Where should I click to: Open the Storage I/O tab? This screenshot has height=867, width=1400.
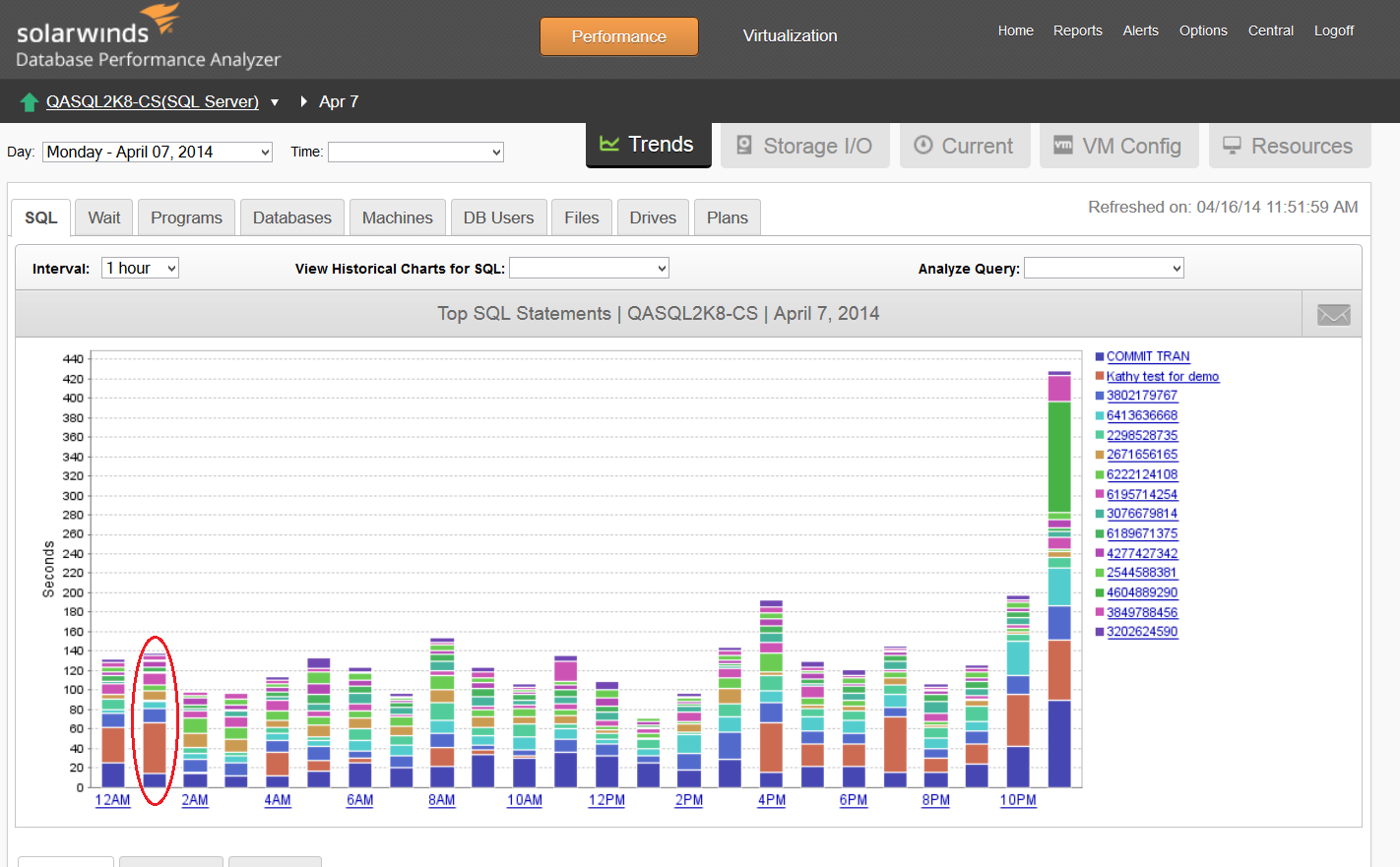pyautogui.click(x=805, y=146)
